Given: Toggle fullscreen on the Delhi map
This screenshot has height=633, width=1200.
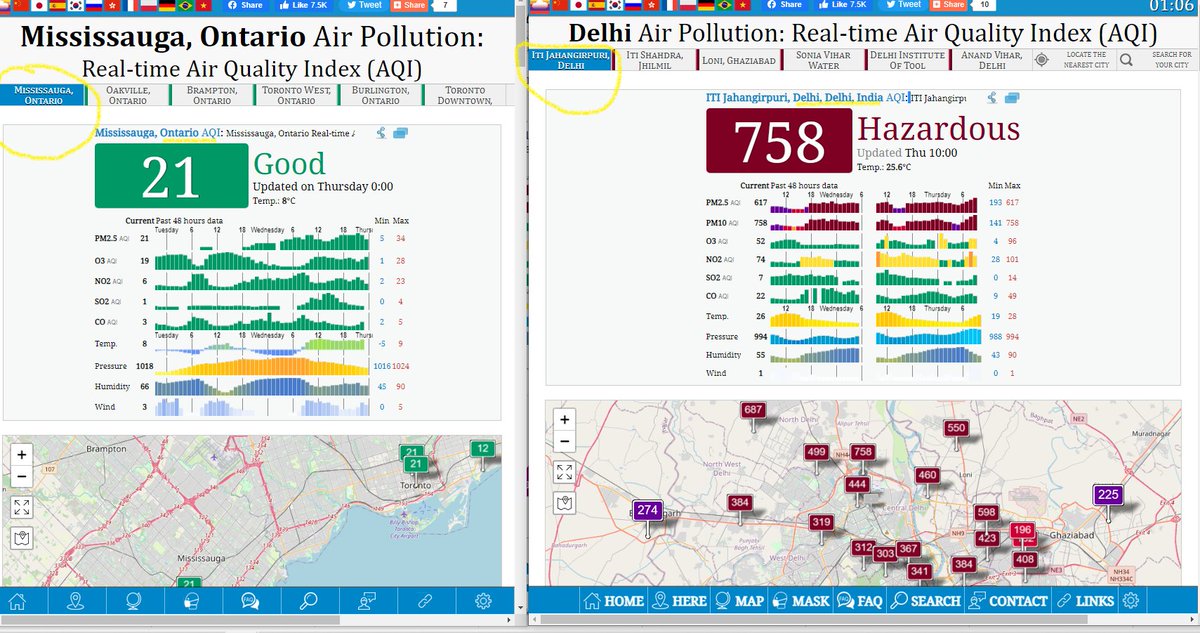Looking at the screenshot, I should coord(564,472).
